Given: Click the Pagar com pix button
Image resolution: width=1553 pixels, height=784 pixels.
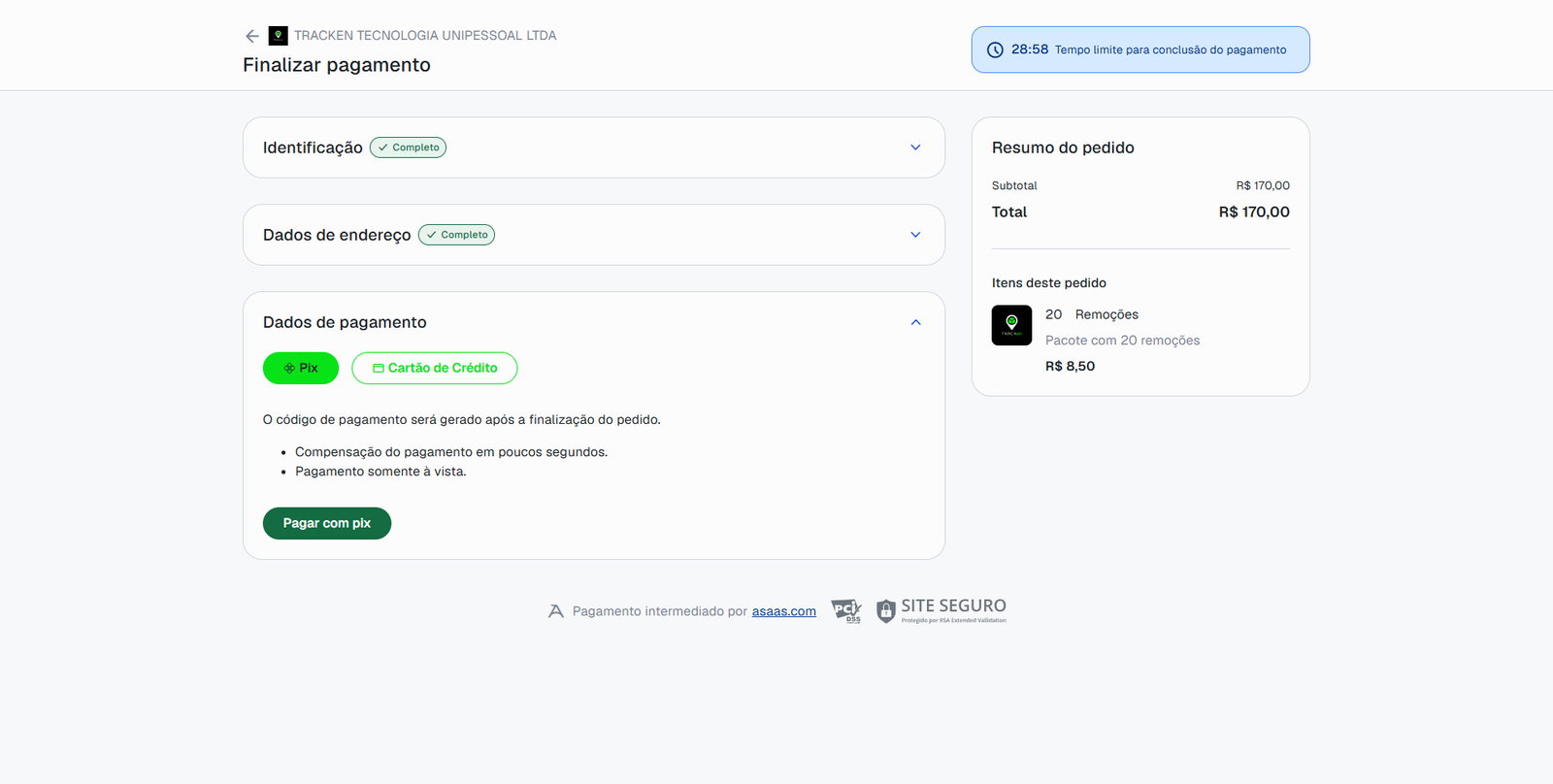Looking at the screenshot, I should 327,523.
